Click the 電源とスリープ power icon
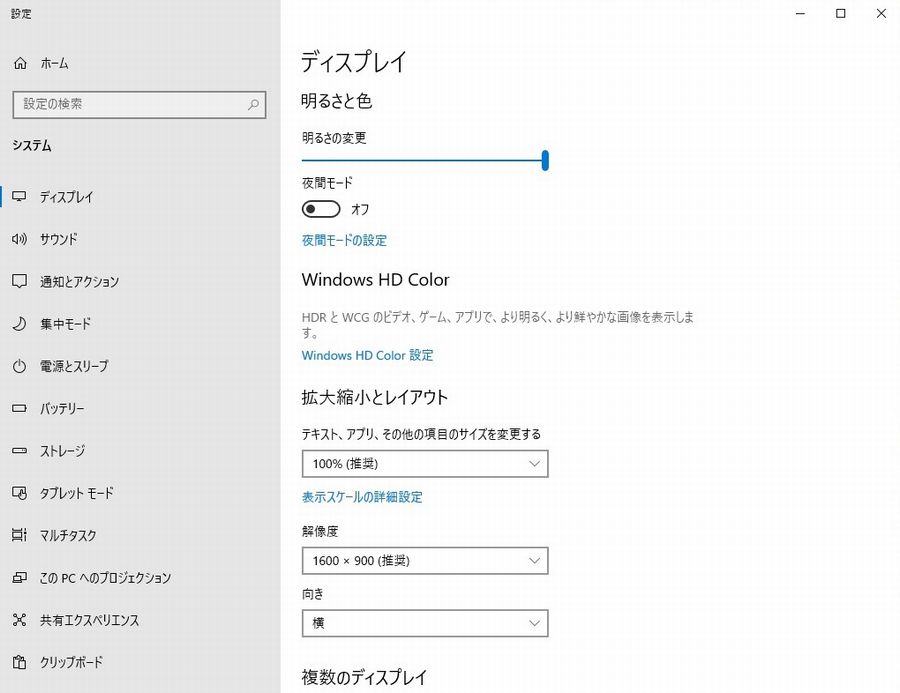This screenshot has height=693, width=900. point(19,366)
